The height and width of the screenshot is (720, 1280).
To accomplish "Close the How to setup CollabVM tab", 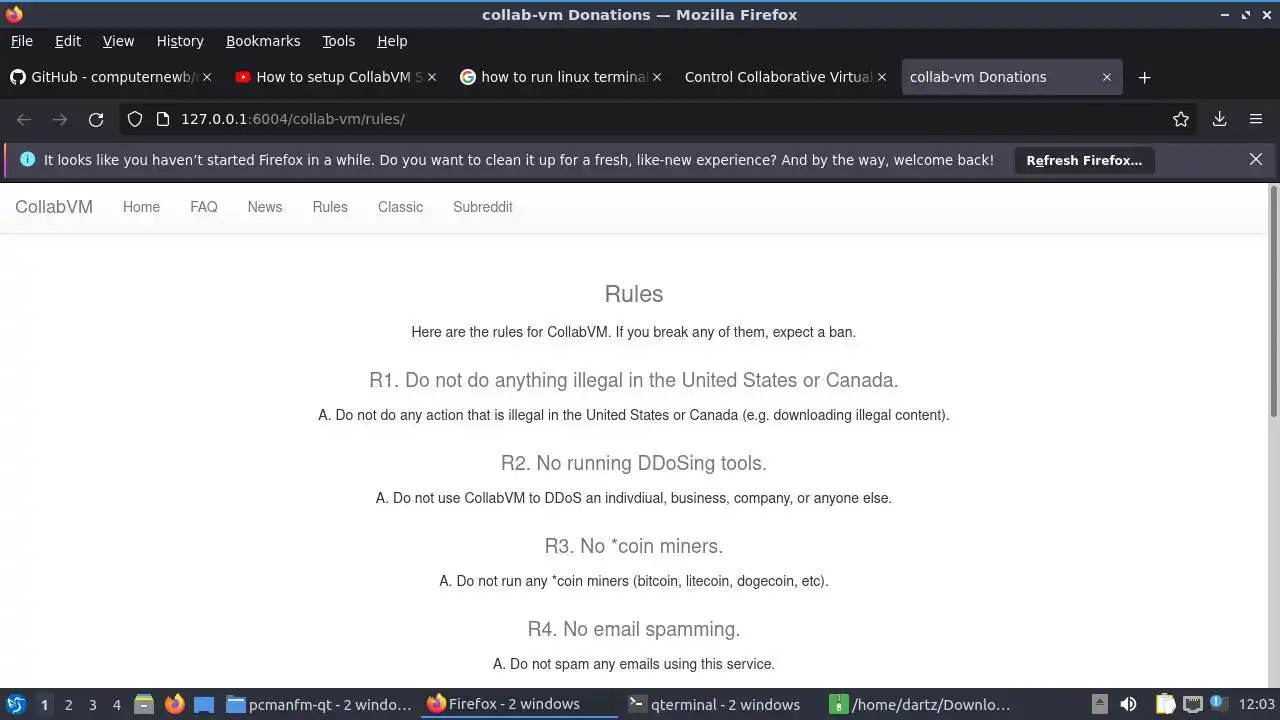I will (432, 77).
